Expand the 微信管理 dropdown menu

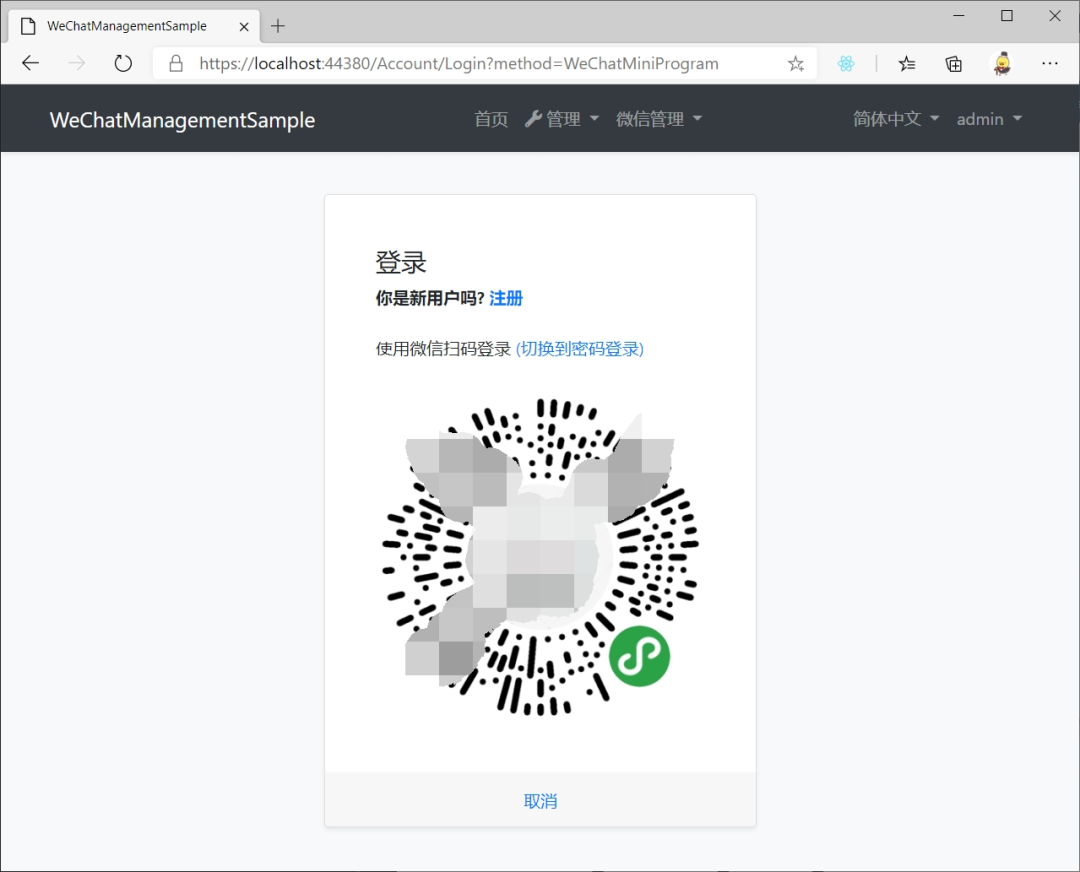click(x=658, y=119)
